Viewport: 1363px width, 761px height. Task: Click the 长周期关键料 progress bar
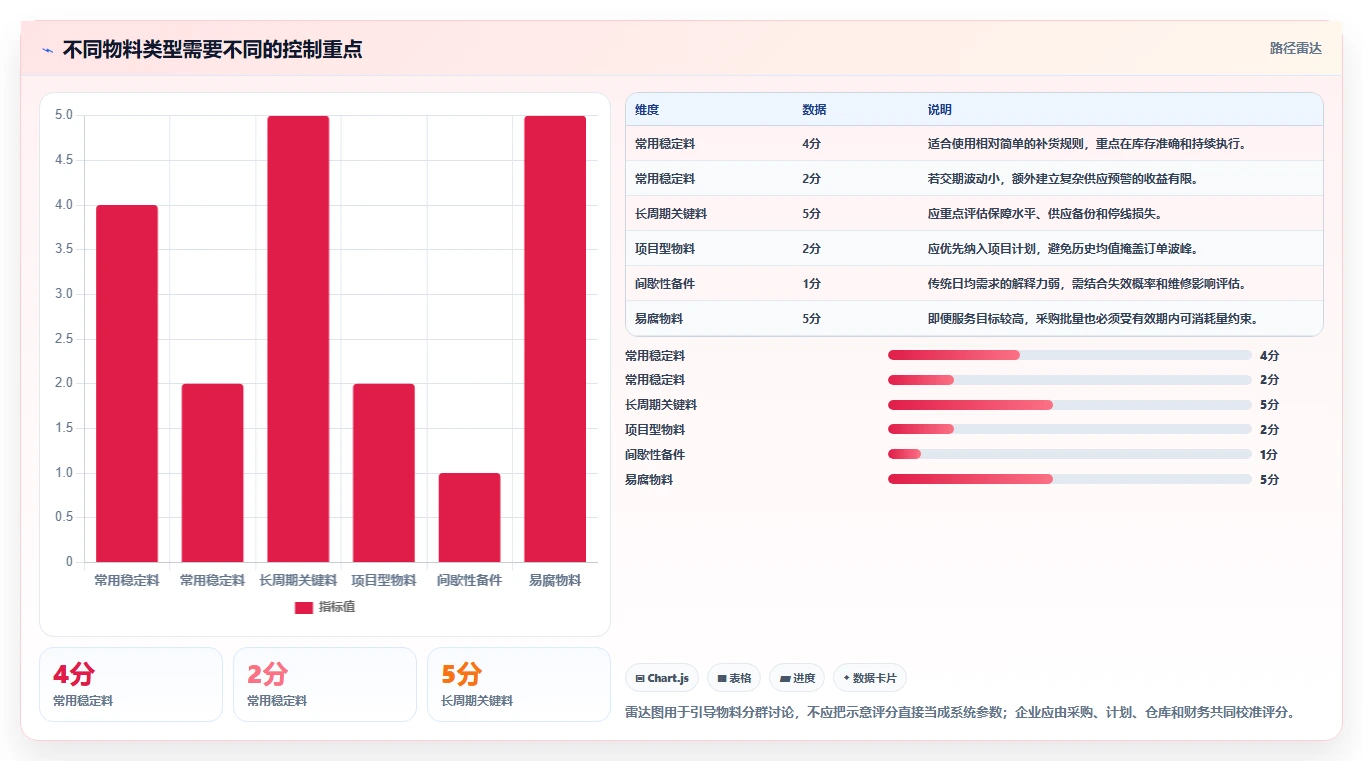point(1070,405)
